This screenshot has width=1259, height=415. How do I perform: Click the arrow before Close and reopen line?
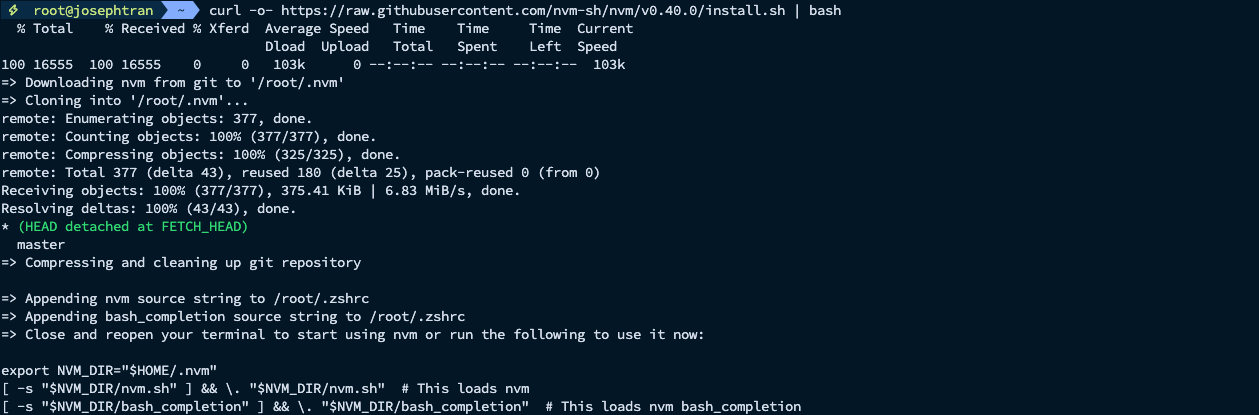10,335
